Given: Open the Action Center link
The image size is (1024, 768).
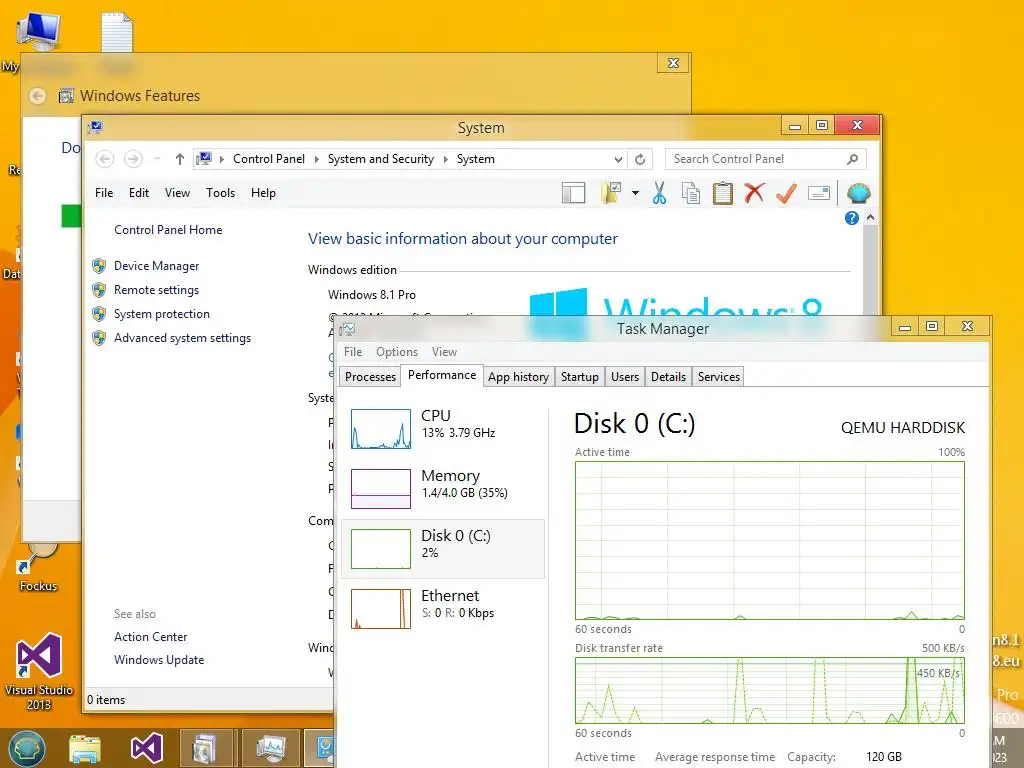Looking at the screenshot, I should [150, 637].
